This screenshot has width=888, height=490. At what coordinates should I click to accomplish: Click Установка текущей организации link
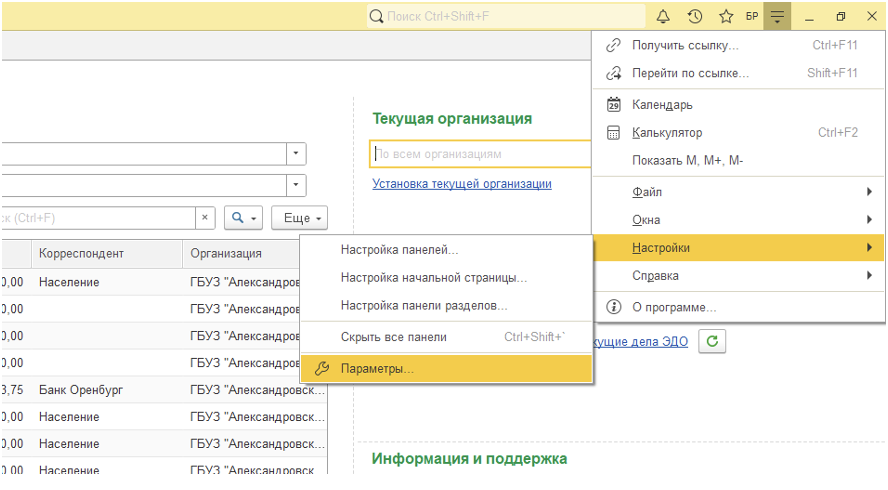[x=462, y=184]
